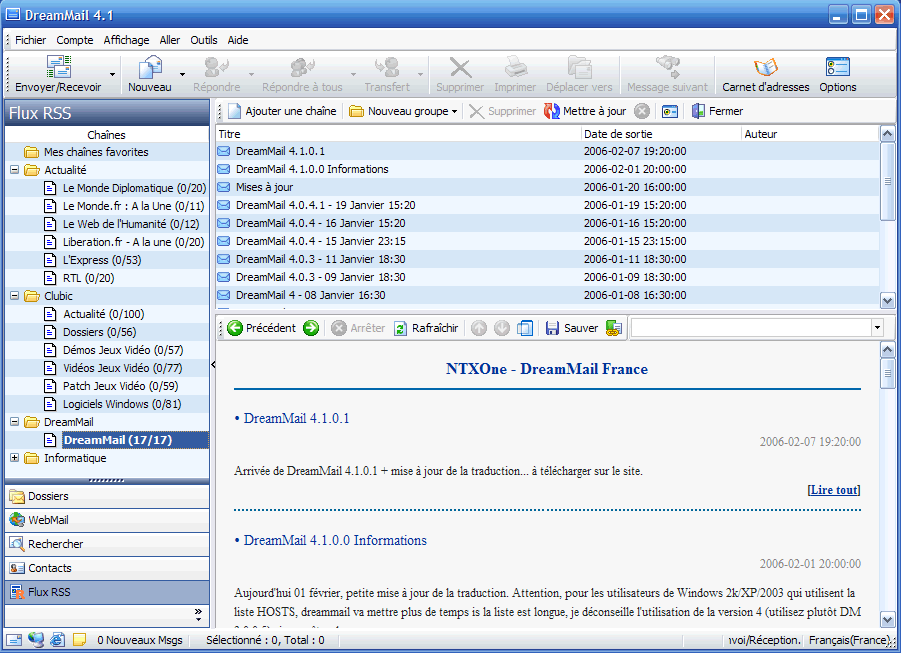This screenshot has width=901, height=653.
Task: Open the Fichier menu
Action: point(30,40)
